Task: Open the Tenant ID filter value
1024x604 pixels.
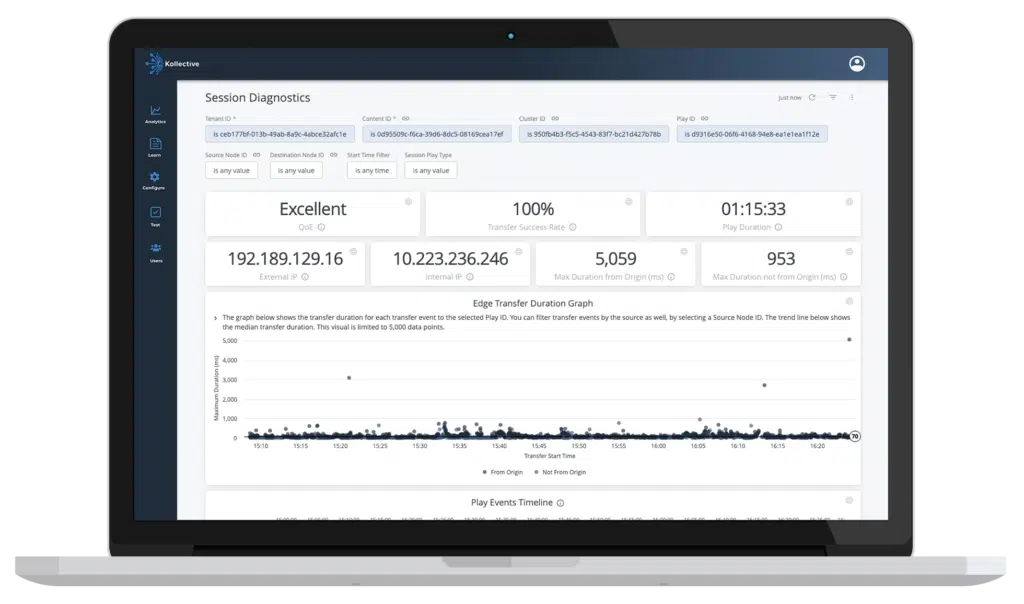Action: [280, 134]
